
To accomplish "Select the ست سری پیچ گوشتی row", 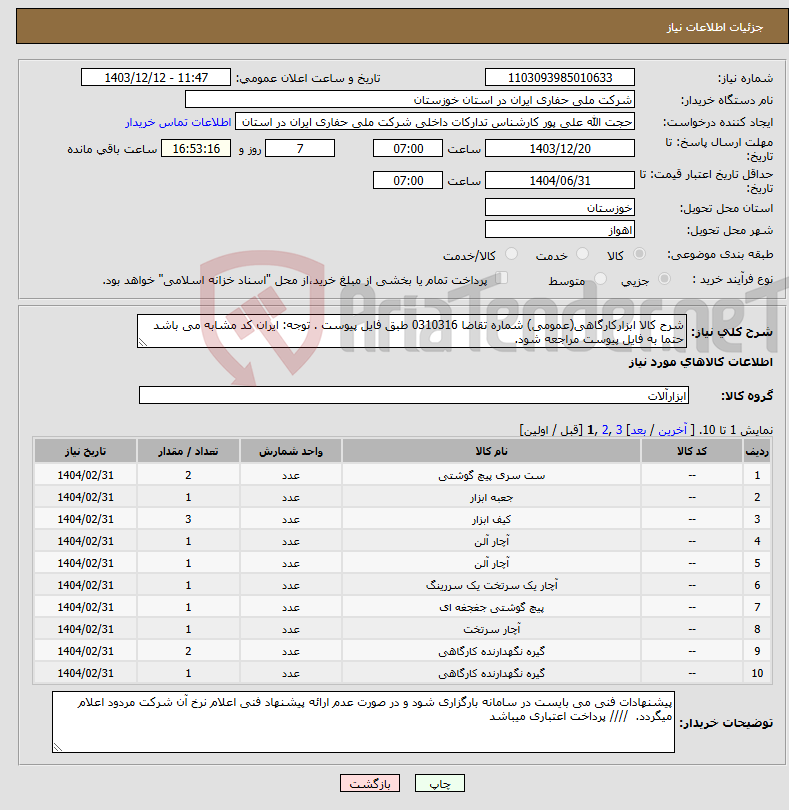I will click(402, 475).
